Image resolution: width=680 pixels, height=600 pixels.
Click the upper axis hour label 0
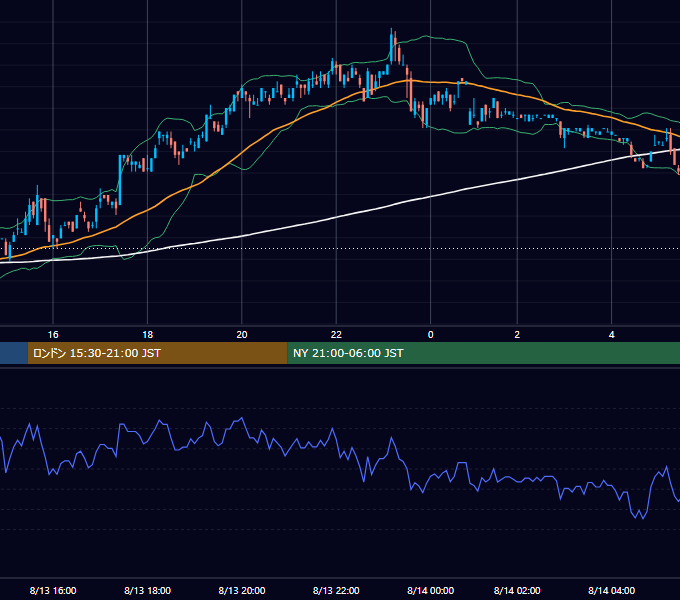coord(431,335)
